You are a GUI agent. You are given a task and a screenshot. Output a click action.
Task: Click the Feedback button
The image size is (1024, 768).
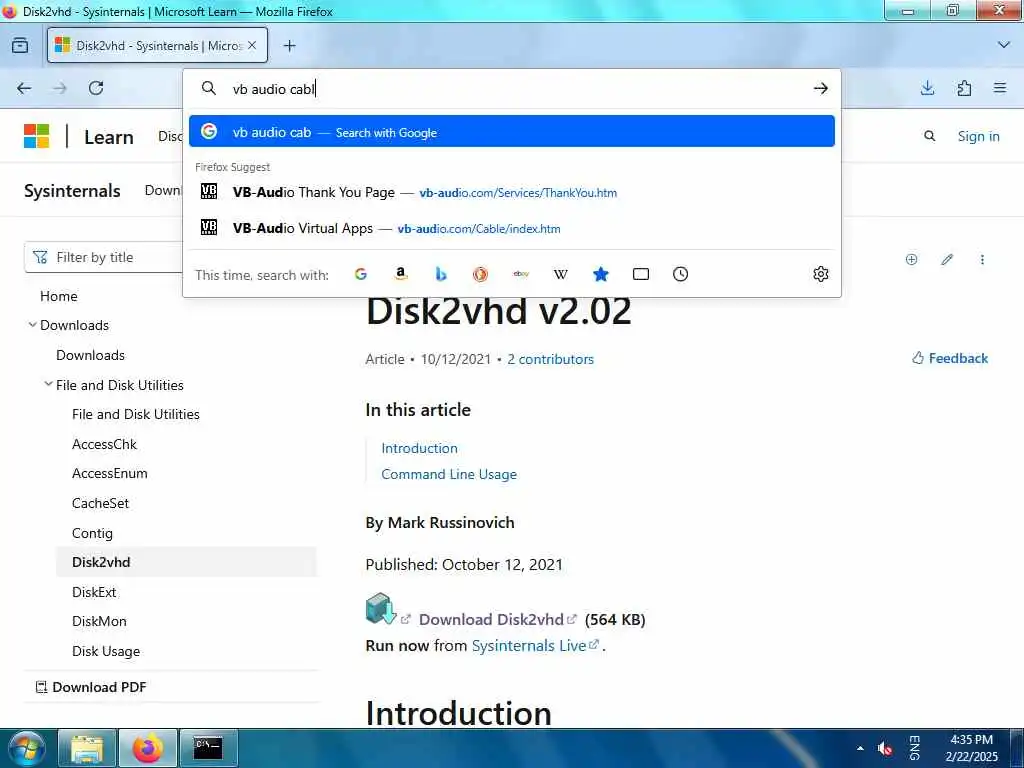[950, 358]
